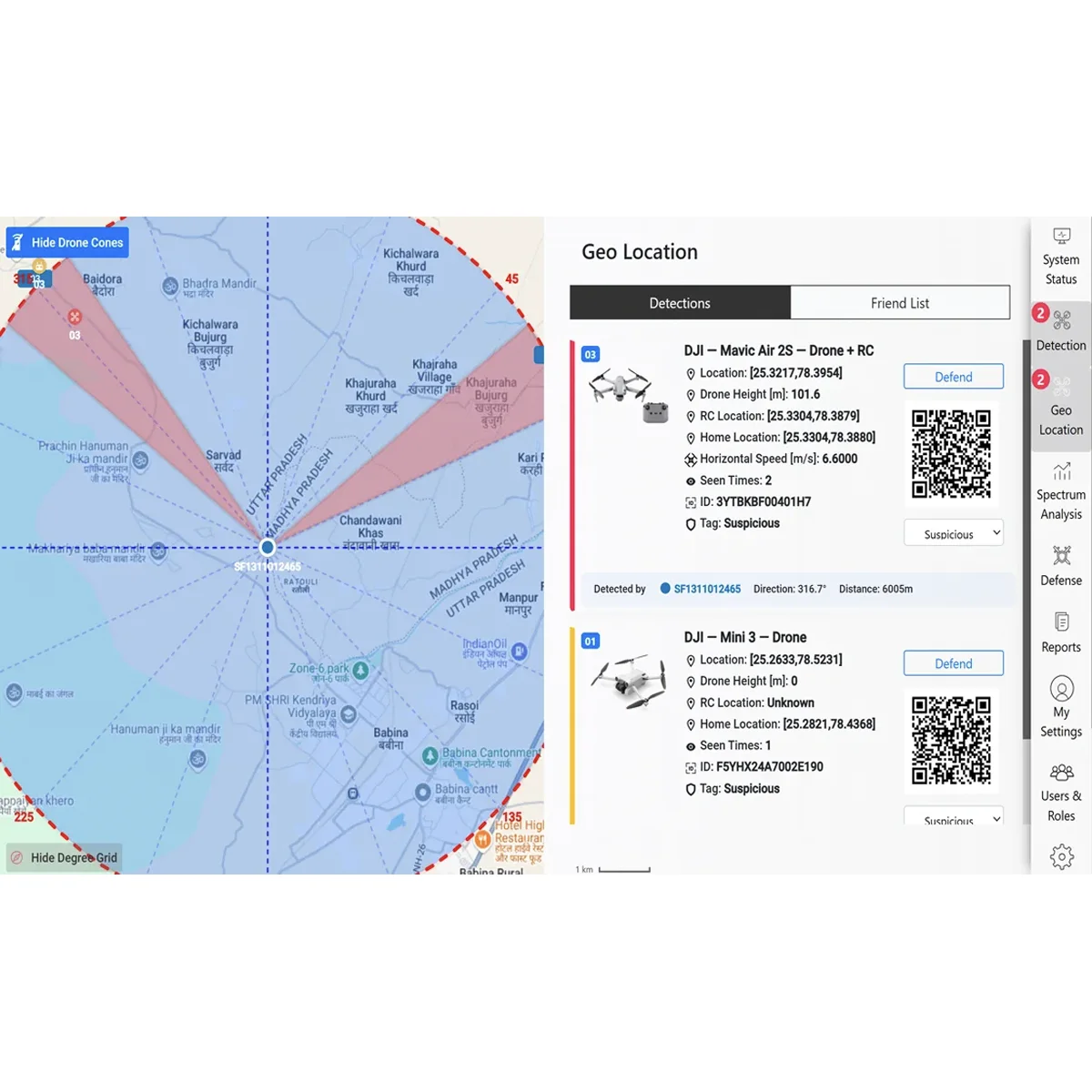Click the Distance: 6005m text

875,589
